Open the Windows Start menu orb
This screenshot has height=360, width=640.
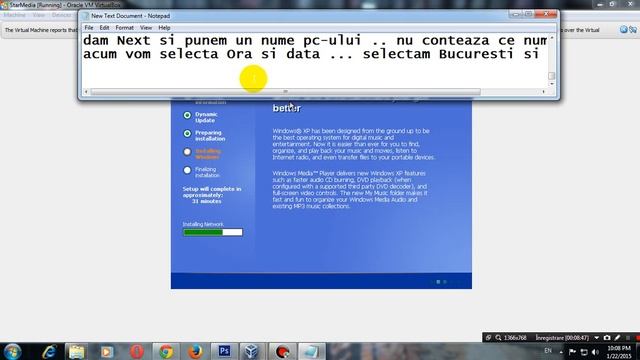(x=12, y=351)
